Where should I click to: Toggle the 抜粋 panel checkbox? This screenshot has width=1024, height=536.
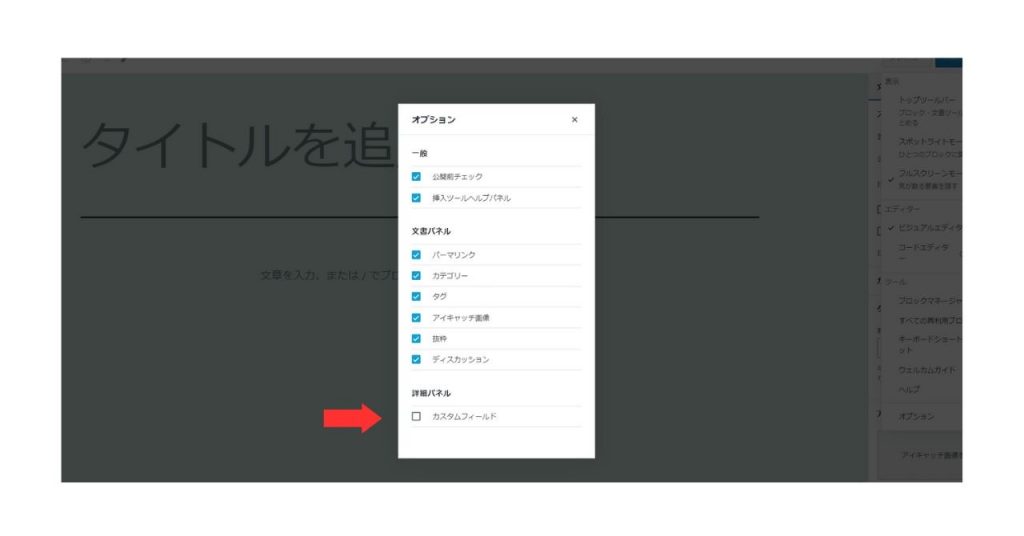[416, 338]
